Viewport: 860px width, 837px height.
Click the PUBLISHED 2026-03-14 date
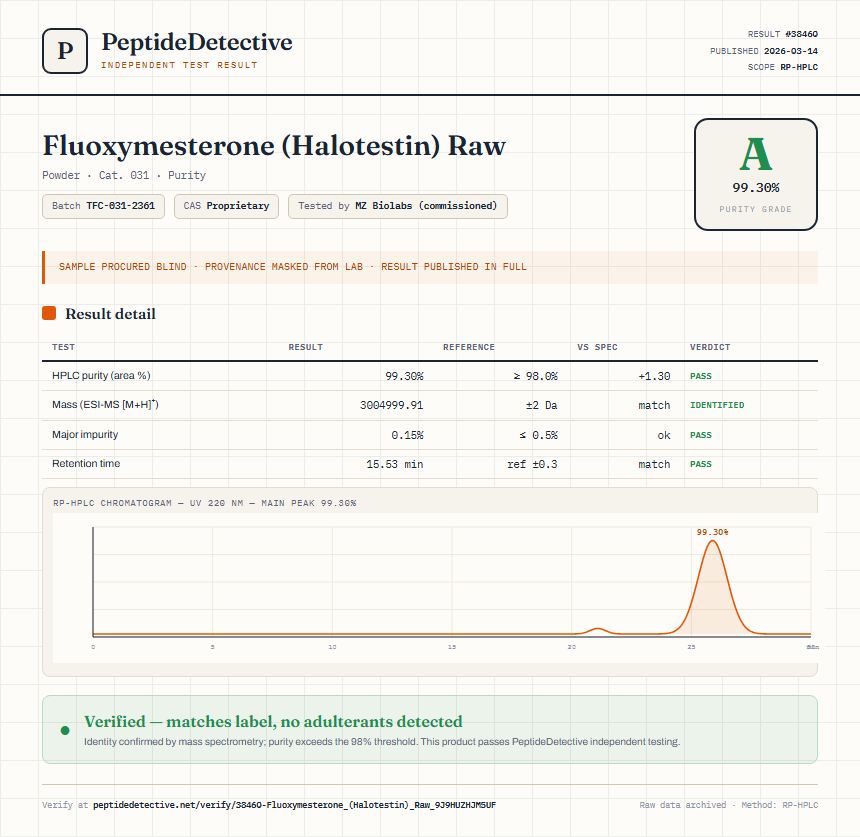point(763,51)
